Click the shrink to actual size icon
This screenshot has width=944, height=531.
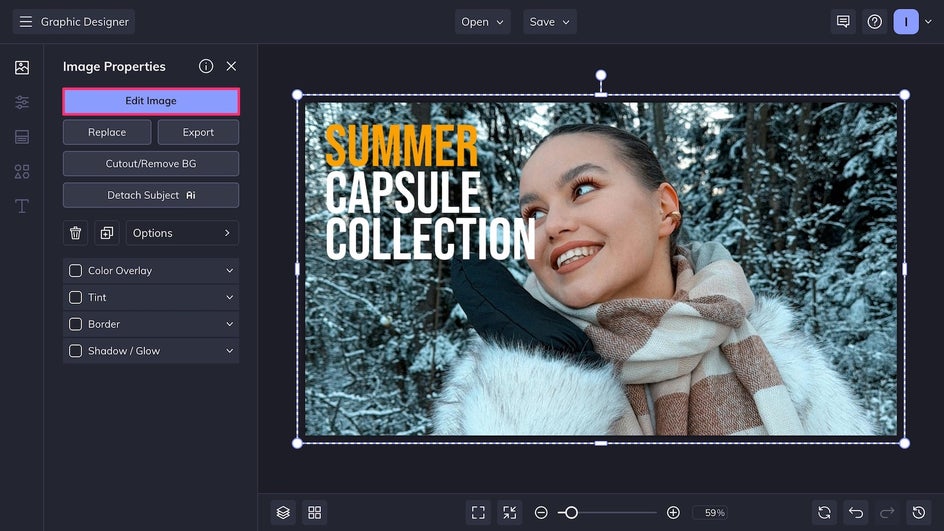(509, 512)
